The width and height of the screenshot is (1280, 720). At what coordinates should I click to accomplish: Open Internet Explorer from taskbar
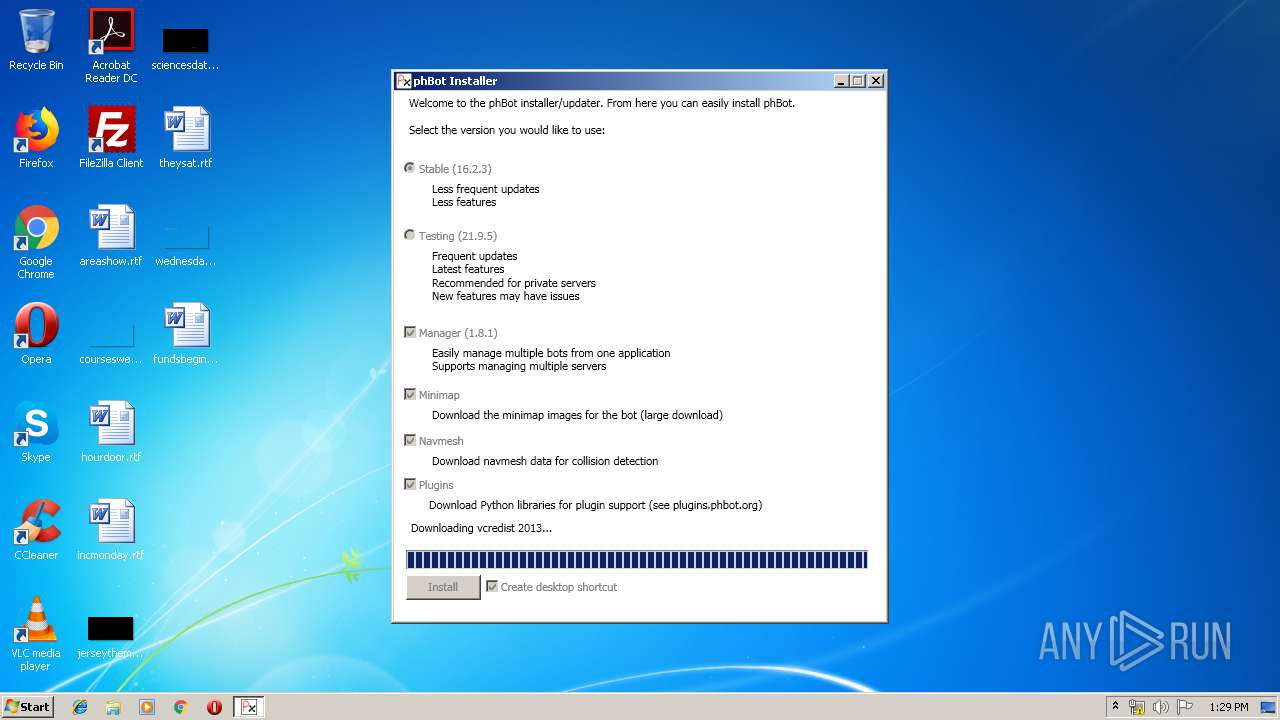(x=80, y=707)
